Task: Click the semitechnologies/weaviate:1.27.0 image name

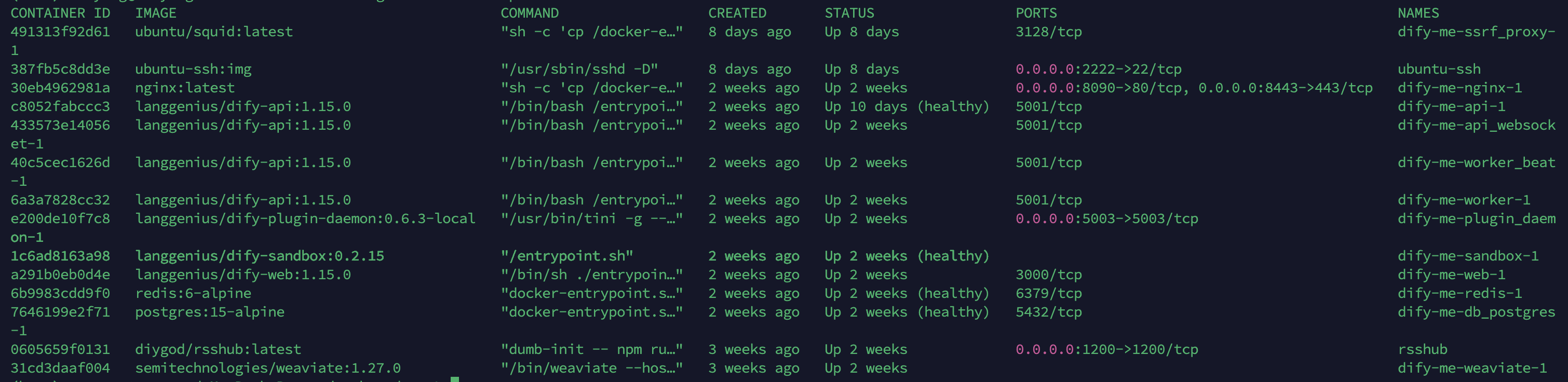Action: coord(268,368)
